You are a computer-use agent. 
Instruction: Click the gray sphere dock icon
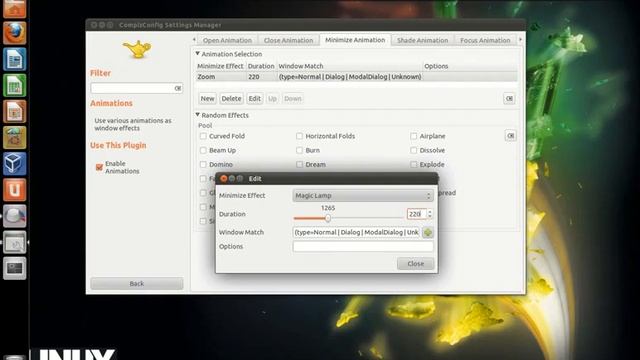click(x=15, y=216)
